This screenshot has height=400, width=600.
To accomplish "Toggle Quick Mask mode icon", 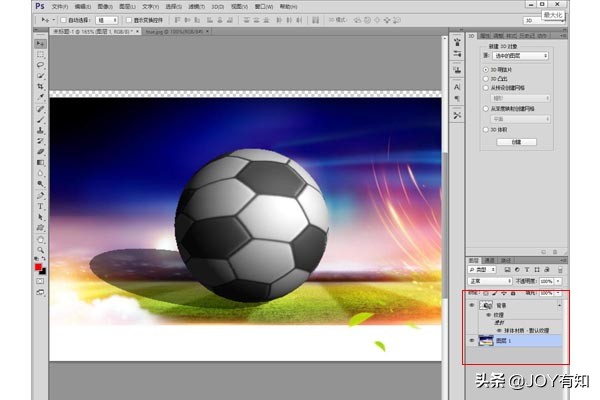I will tap(40, 281).
